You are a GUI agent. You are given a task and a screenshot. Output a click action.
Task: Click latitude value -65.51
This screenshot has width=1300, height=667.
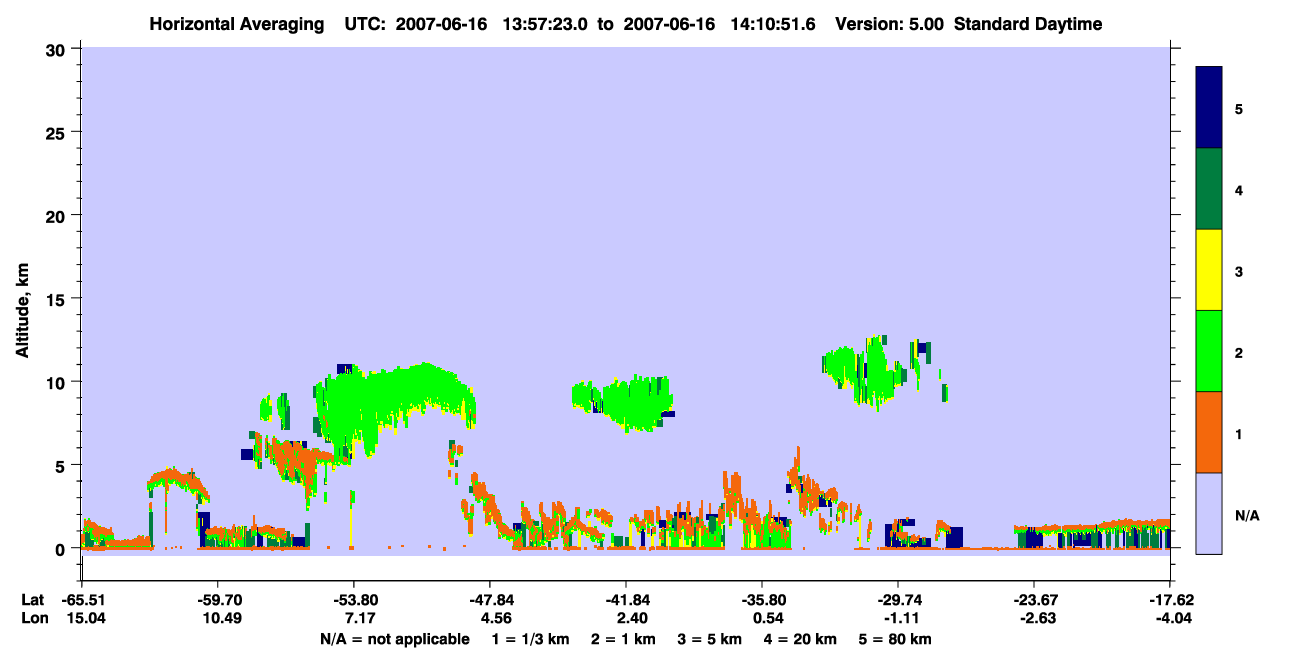point(82,600)
